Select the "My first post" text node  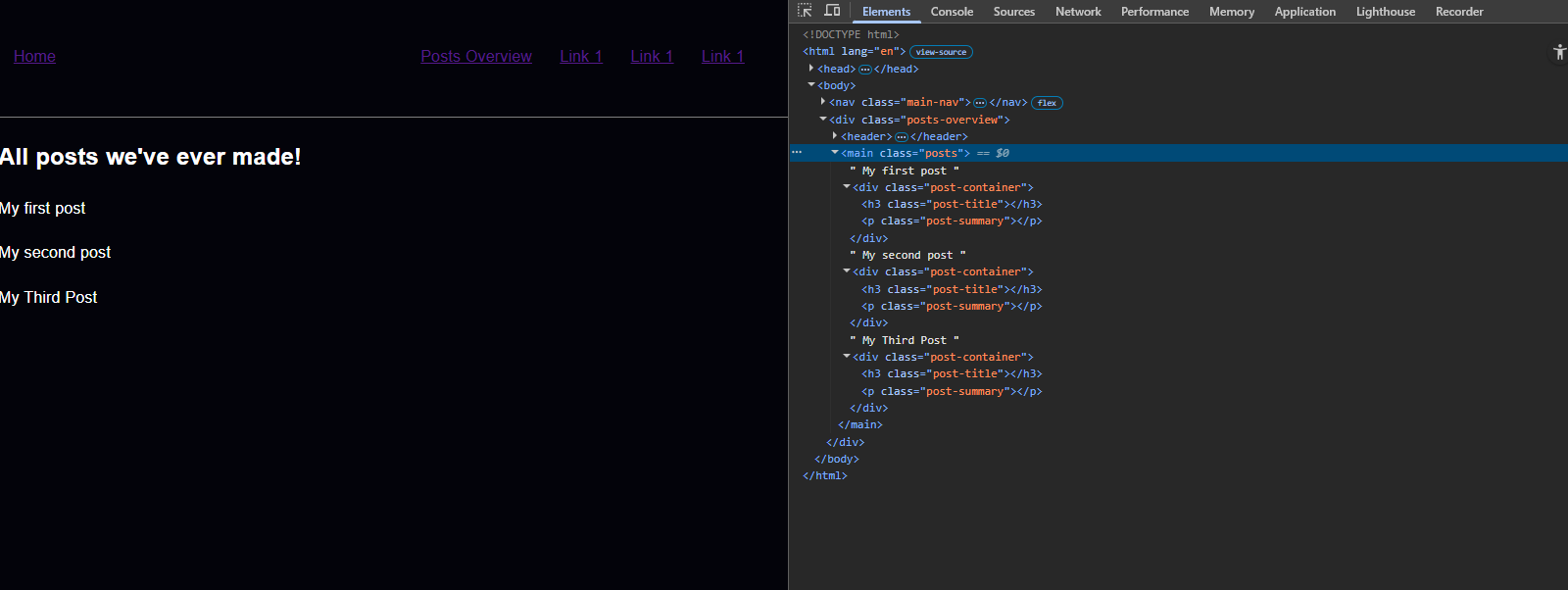(x=905, y=171)
